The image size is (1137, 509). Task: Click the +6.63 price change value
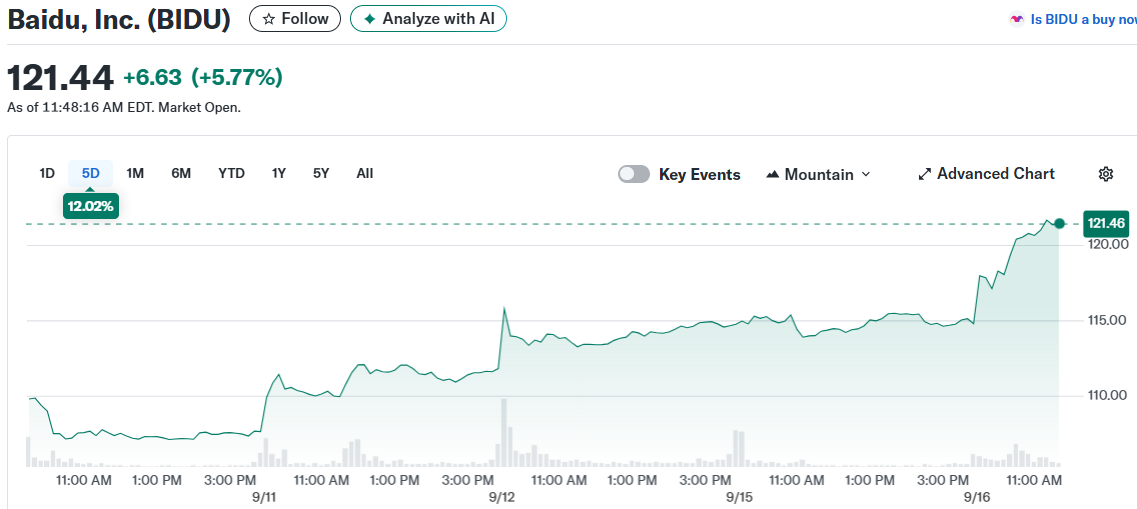(x=152, y=78)
